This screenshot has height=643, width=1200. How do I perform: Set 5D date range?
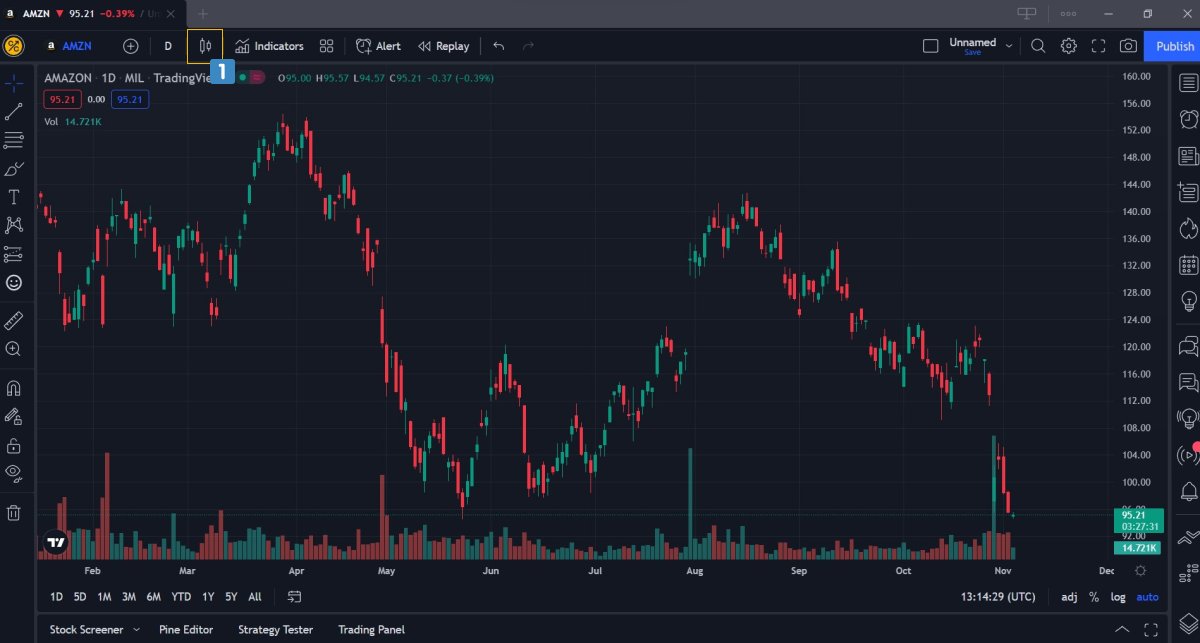pos(80,597)
